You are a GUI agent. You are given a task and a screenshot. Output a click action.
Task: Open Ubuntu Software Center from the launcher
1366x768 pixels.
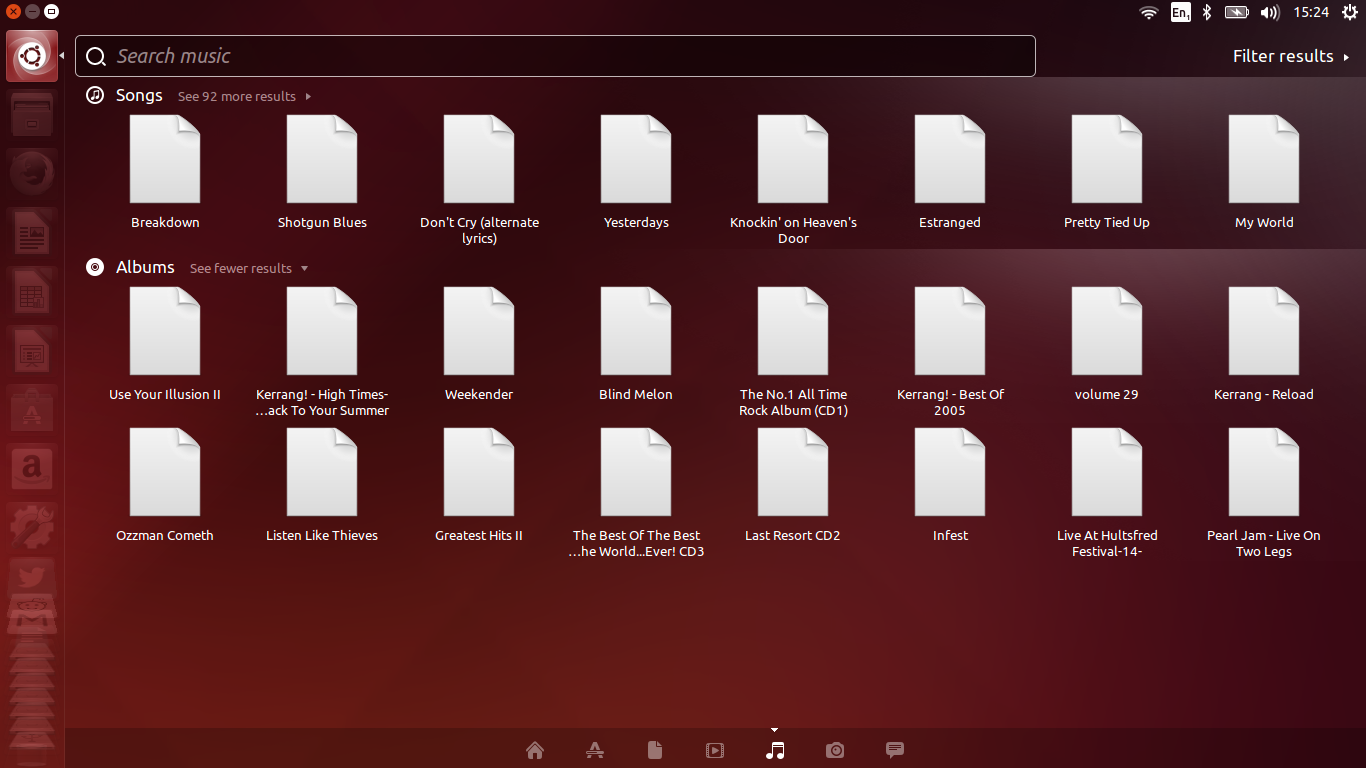pyautogui.click(x=32, y=410)
